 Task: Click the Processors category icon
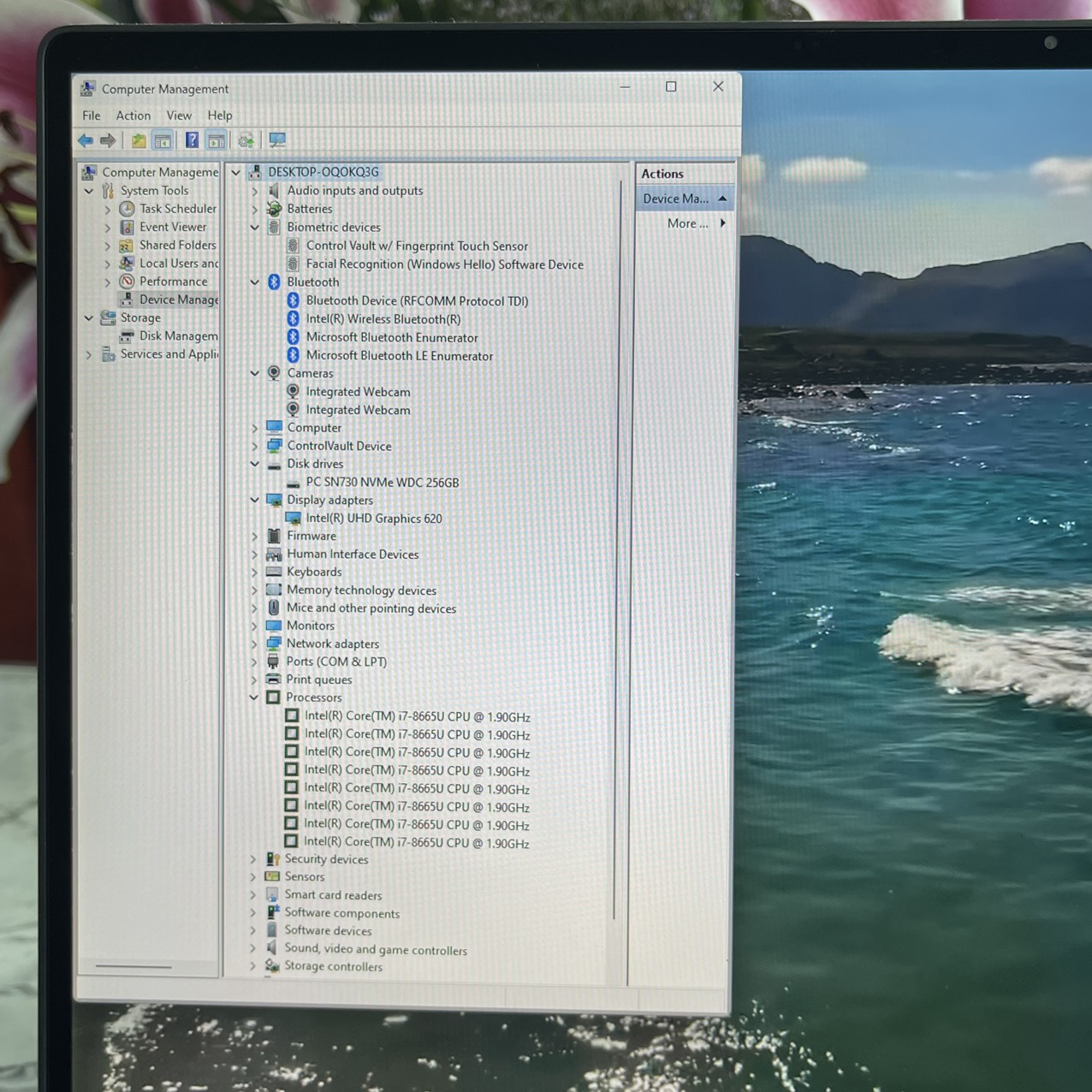pos(273,697)
